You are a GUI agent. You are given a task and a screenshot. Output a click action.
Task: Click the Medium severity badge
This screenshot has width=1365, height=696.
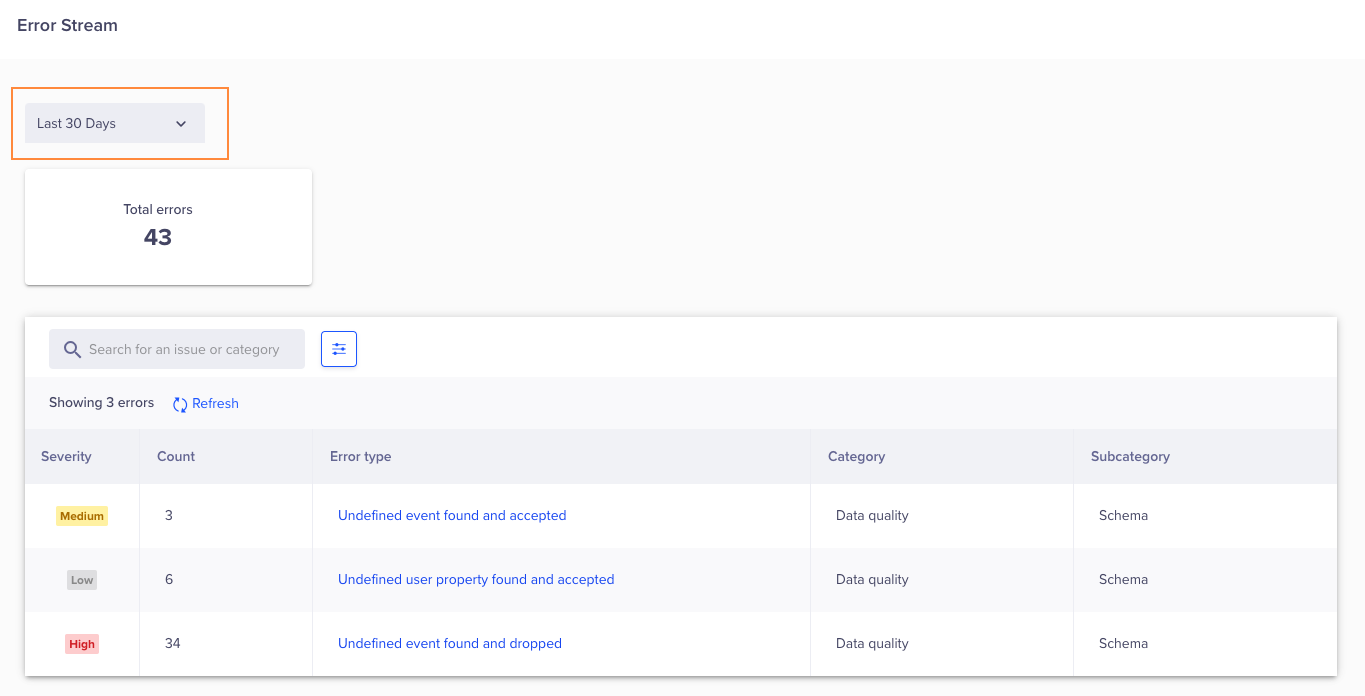point(82,516)
